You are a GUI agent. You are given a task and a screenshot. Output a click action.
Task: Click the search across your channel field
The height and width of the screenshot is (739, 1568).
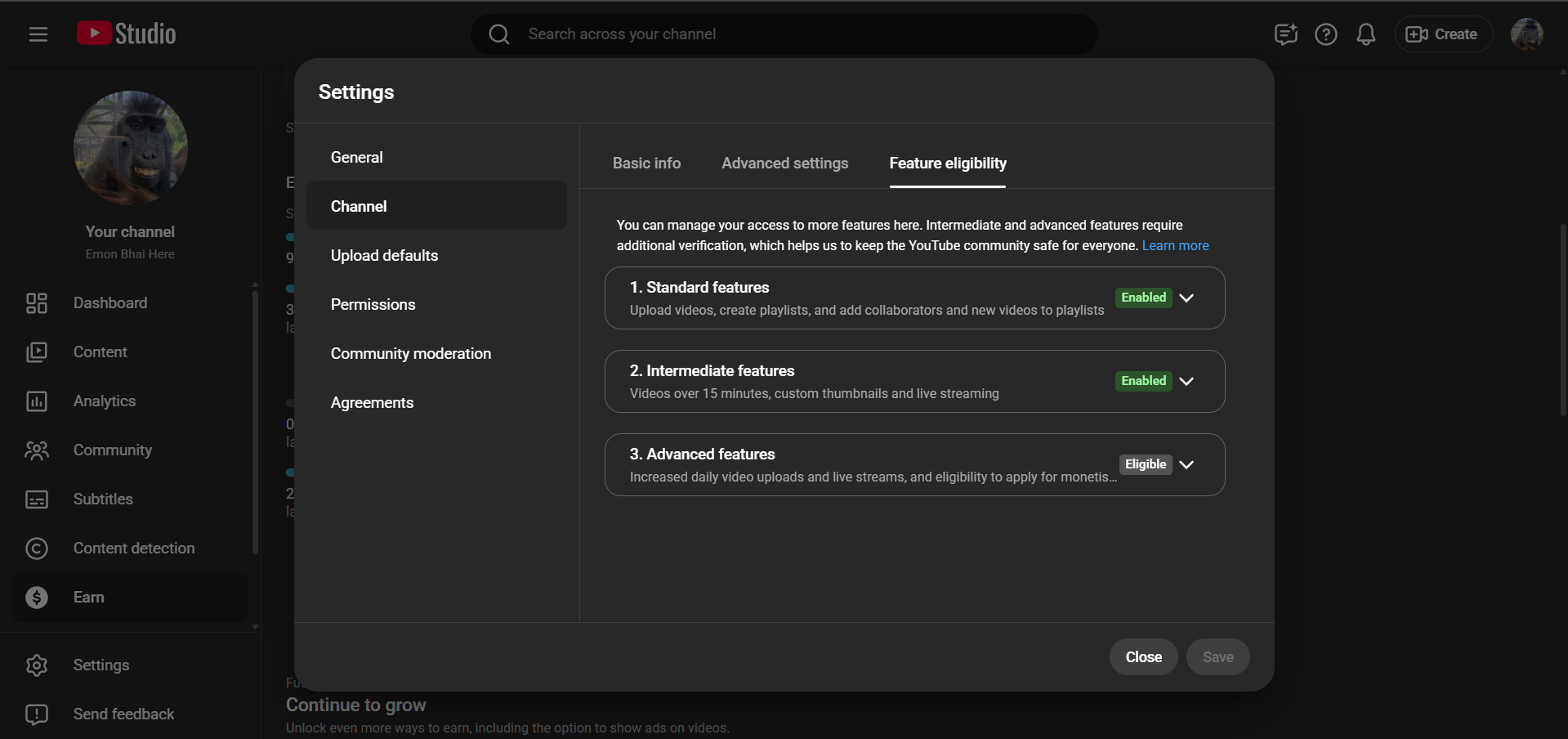pyautogui.click(x=784, y=34)
